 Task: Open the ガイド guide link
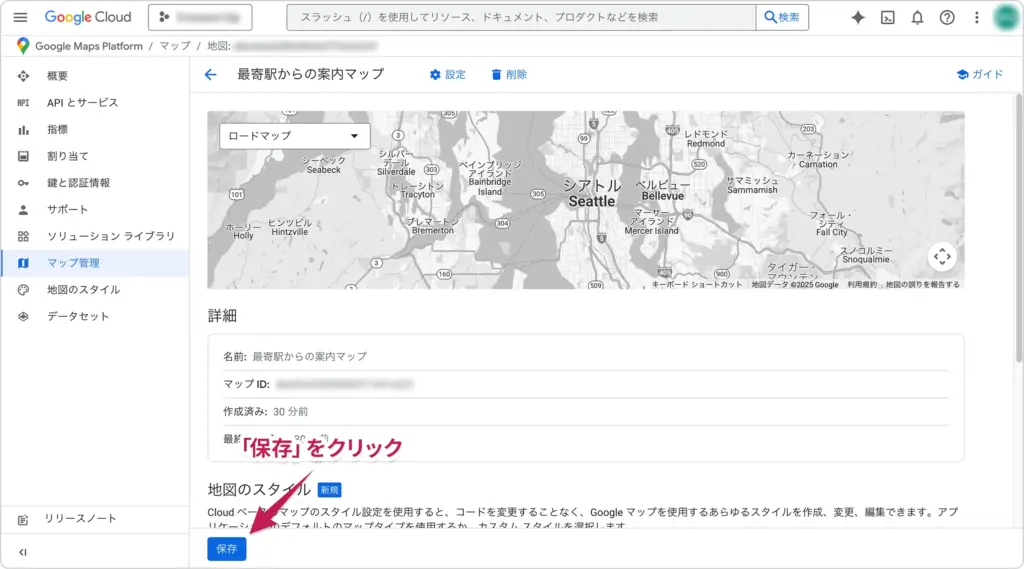pyautogui.click(x=980, y=74)
